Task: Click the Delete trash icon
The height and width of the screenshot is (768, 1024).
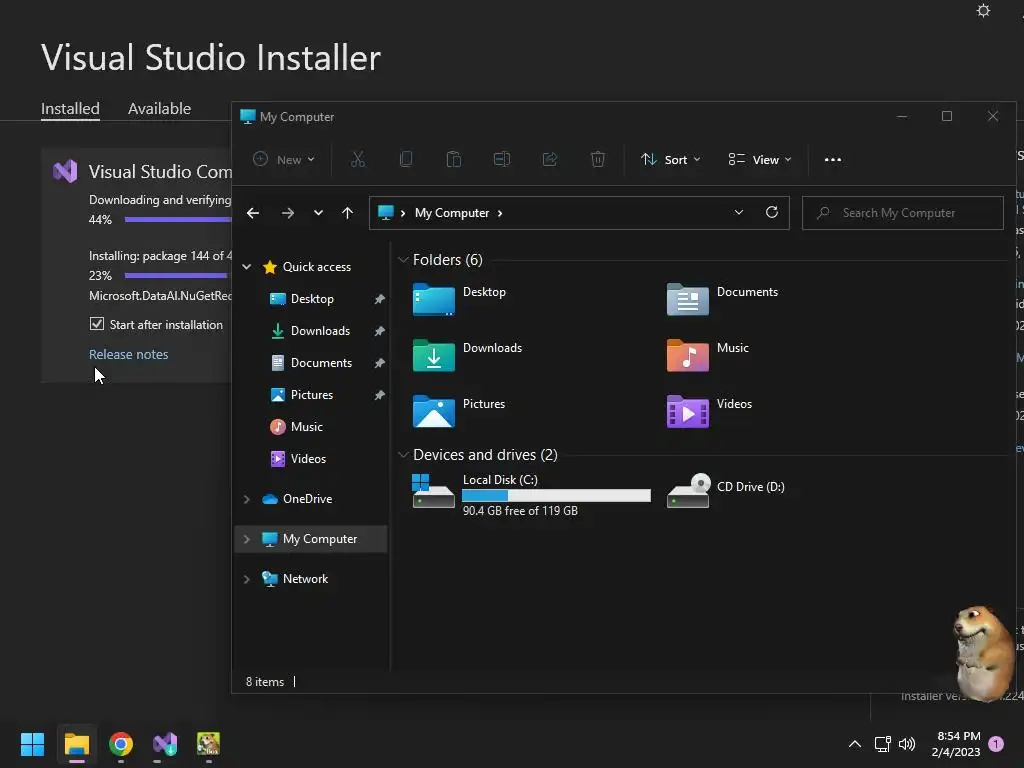Action: point(598,159)
